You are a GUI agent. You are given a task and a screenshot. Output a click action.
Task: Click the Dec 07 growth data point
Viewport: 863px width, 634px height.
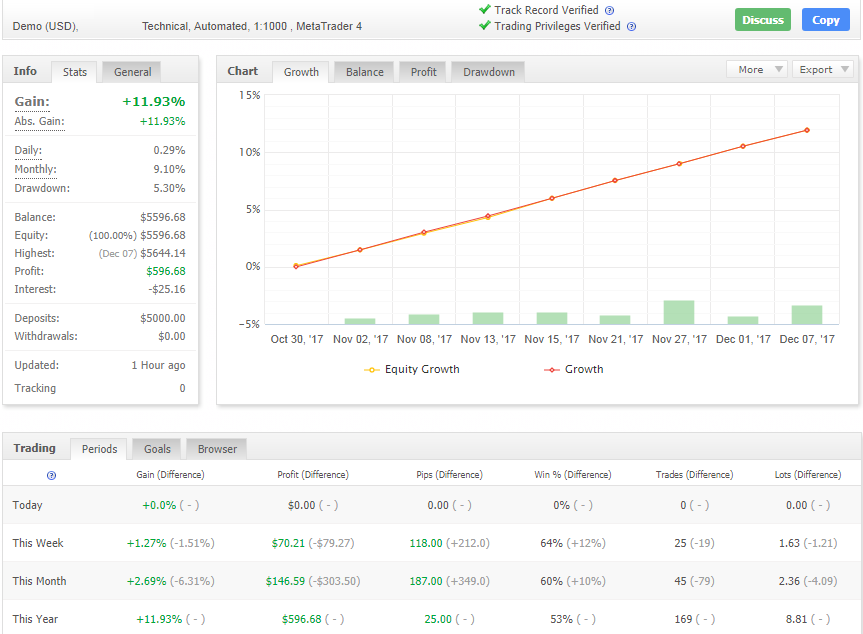pos(806,130)
